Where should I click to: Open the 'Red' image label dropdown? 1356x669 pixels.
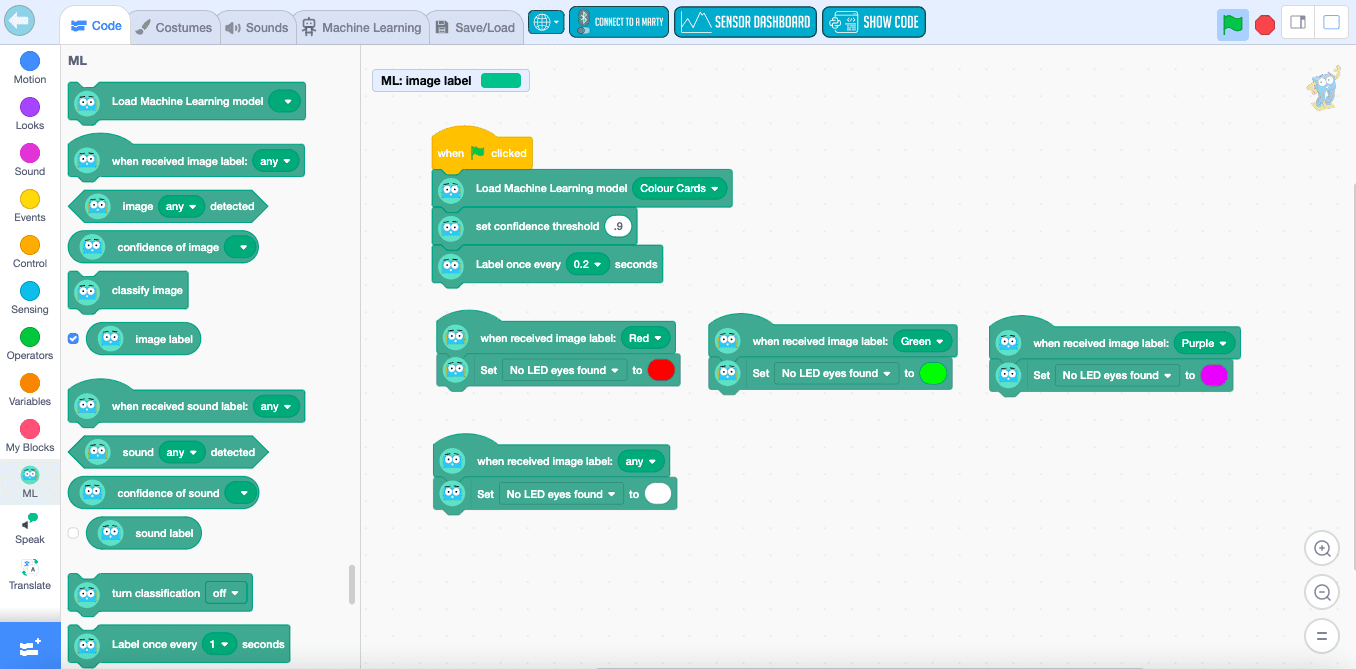pos(646,338)
